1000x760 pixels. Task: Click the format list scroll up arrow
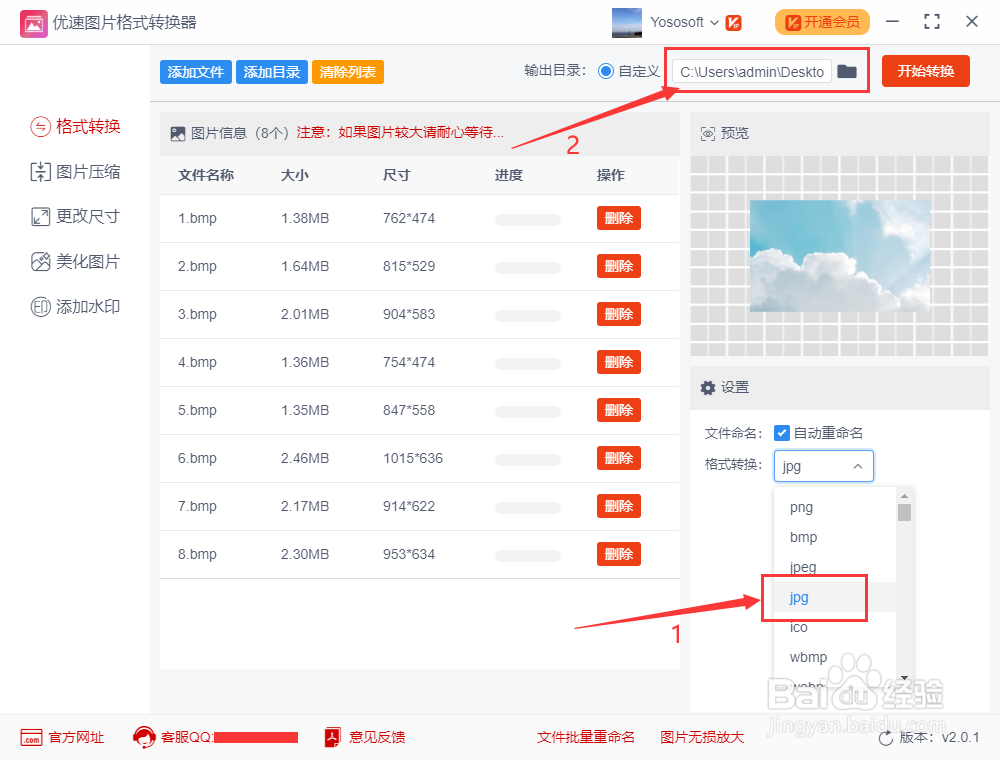[x=904, y=495]
